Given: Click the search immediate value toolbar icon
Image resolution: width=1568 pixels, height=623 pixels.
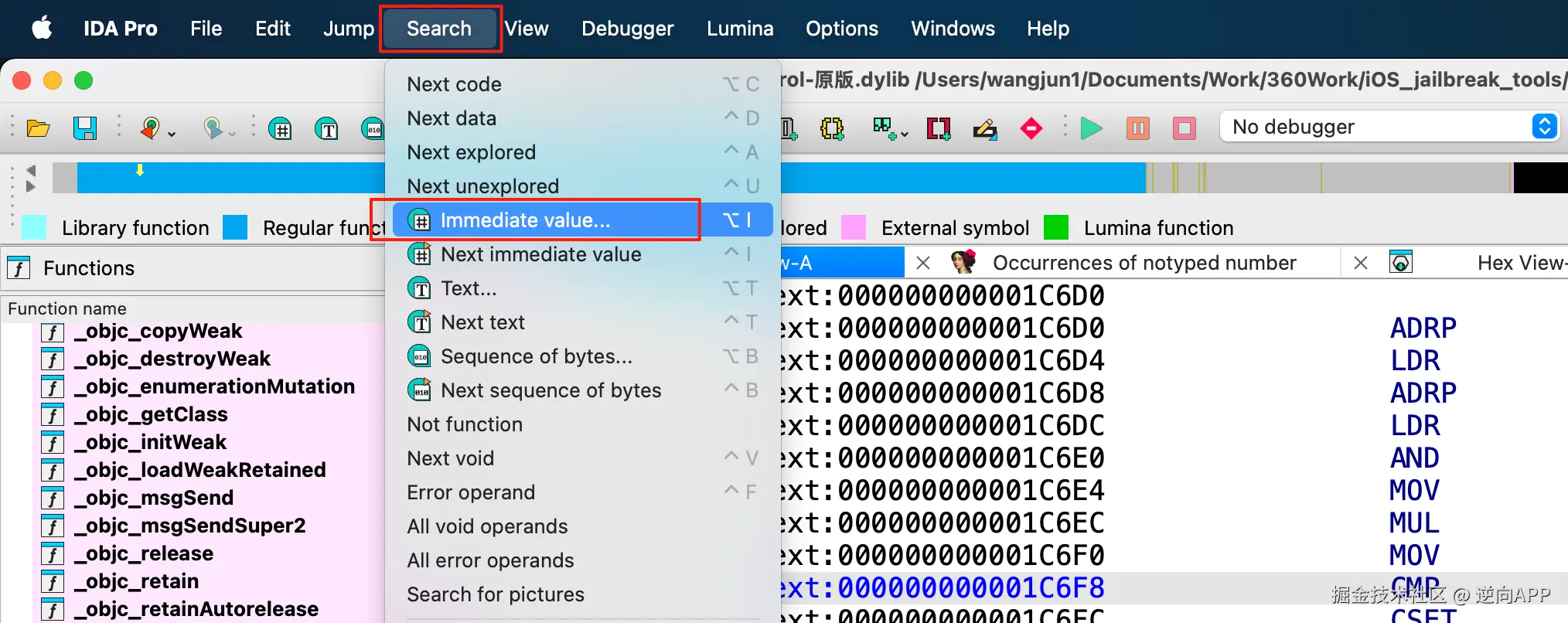Looking at the screenshot, I should 280,128.
